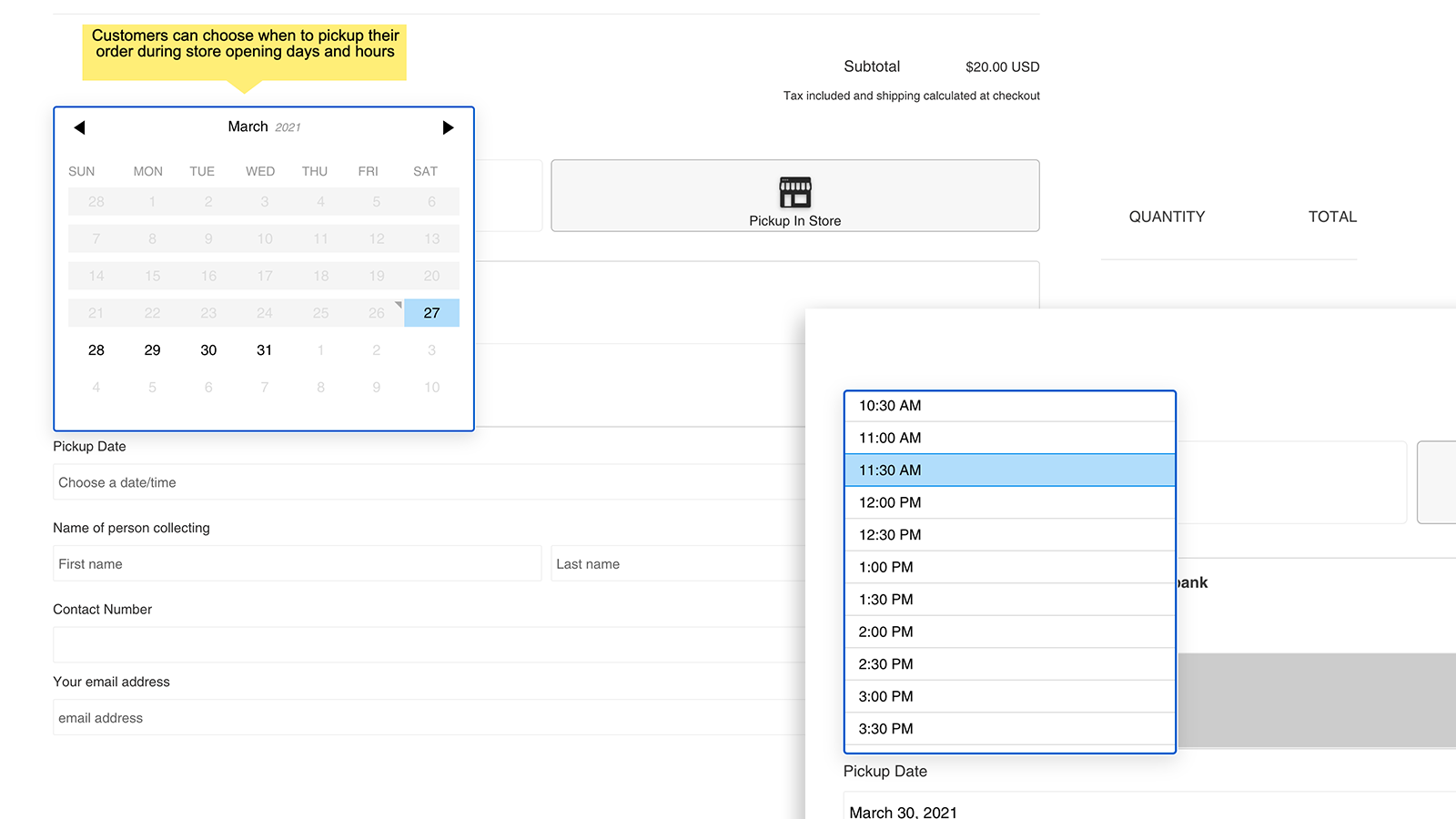Go to previous month in calendar
1456x819 pixels.
(x=79, y=127)
